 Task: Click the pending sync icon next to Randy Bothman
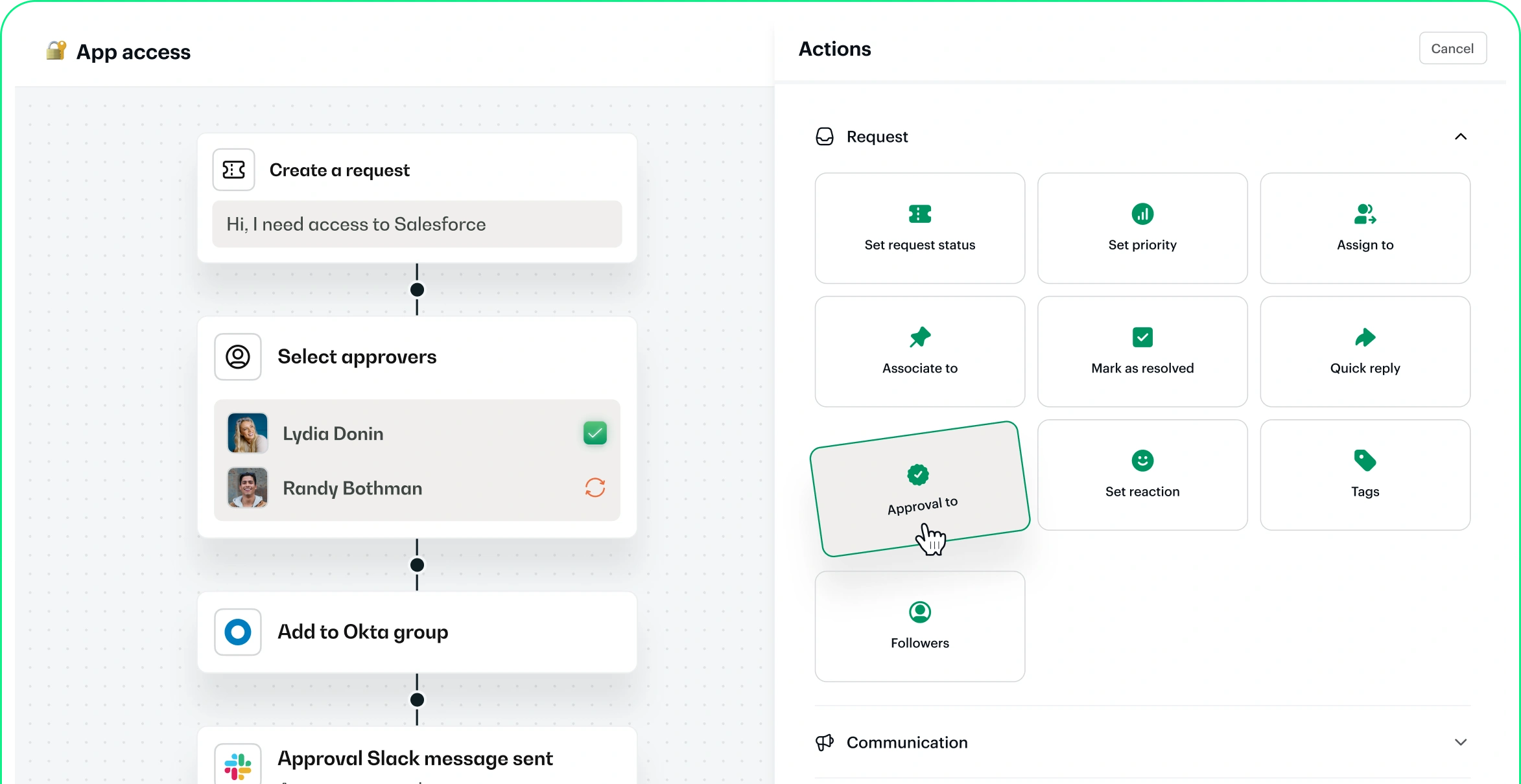coord(595,488)
